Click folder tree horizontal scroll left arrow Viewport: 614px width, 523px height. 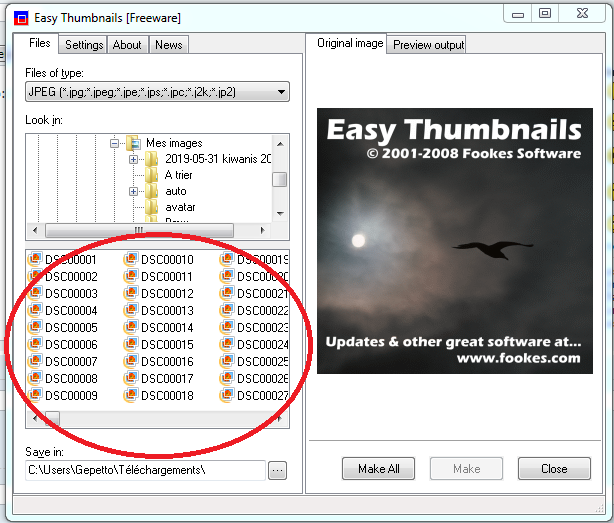[35, 230]
